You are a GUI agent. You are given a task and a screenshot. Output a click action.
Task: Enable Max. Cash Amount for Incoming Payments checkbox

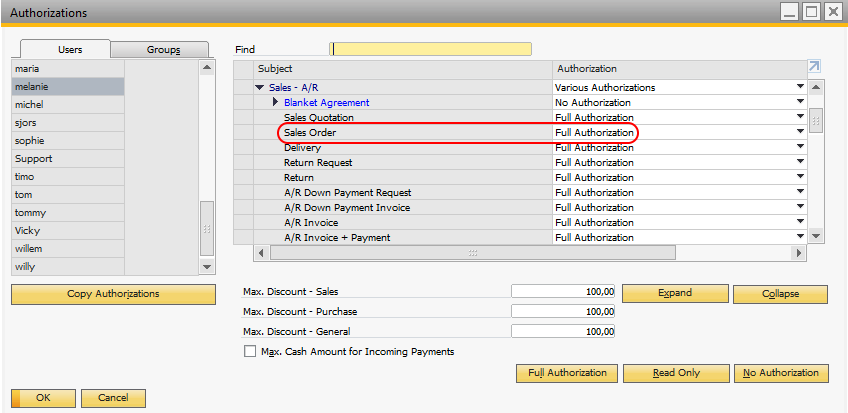pos(250,351)
